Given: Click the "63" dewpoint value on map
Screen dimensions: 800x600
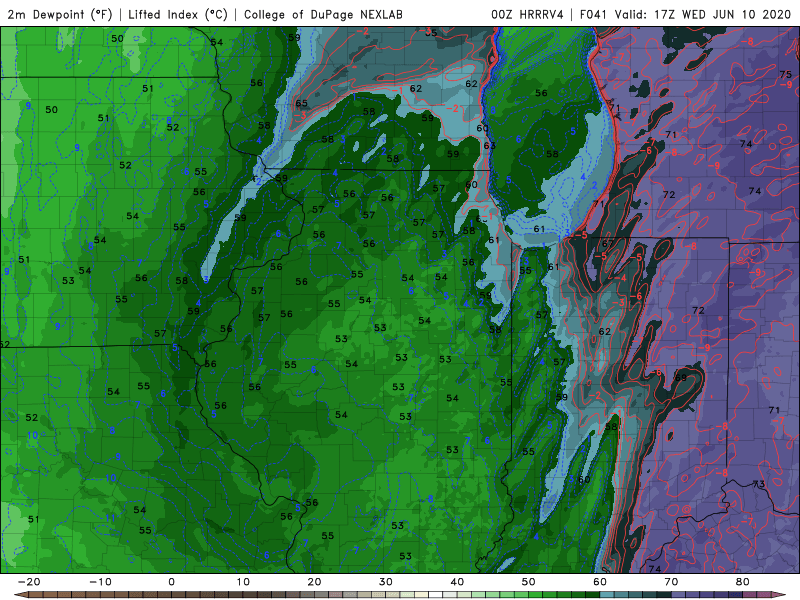Looking at the screenshot, I should click(489, 145).
